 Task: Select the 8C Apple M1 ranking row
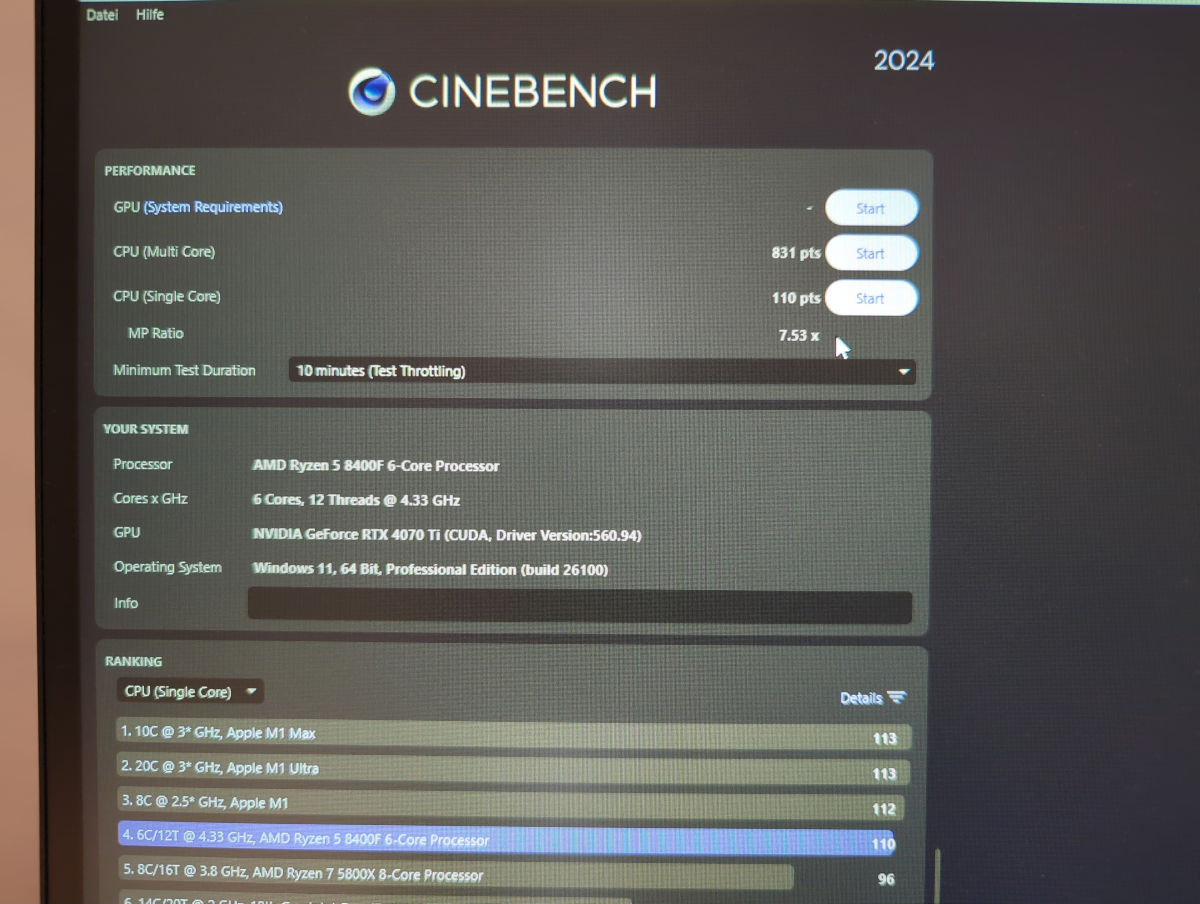pos(510,805)
